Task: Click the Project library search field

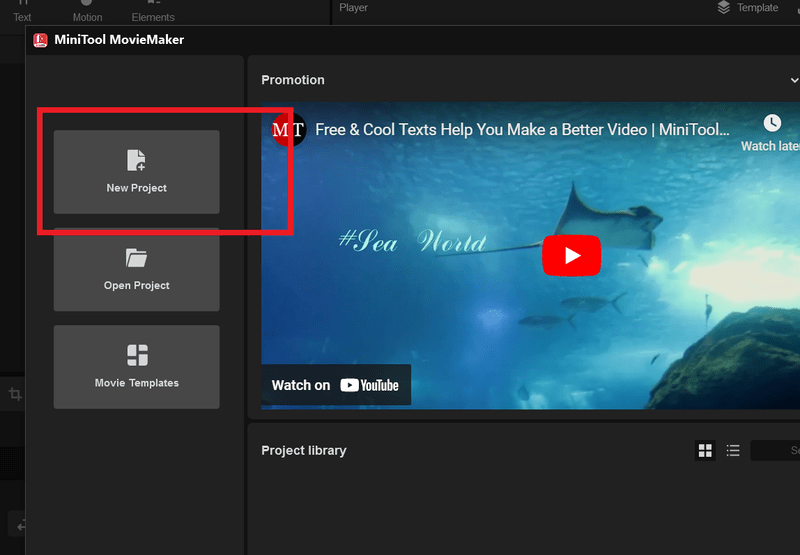Action: tap(775, 450)
